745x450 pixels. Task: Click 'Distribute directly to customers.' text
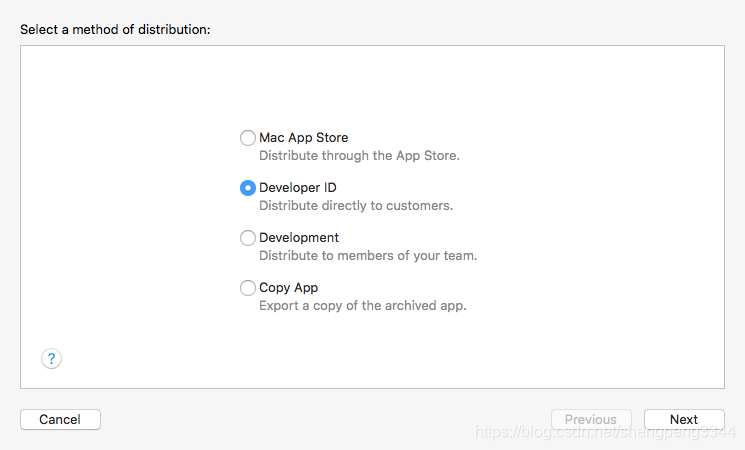[356, 206]
